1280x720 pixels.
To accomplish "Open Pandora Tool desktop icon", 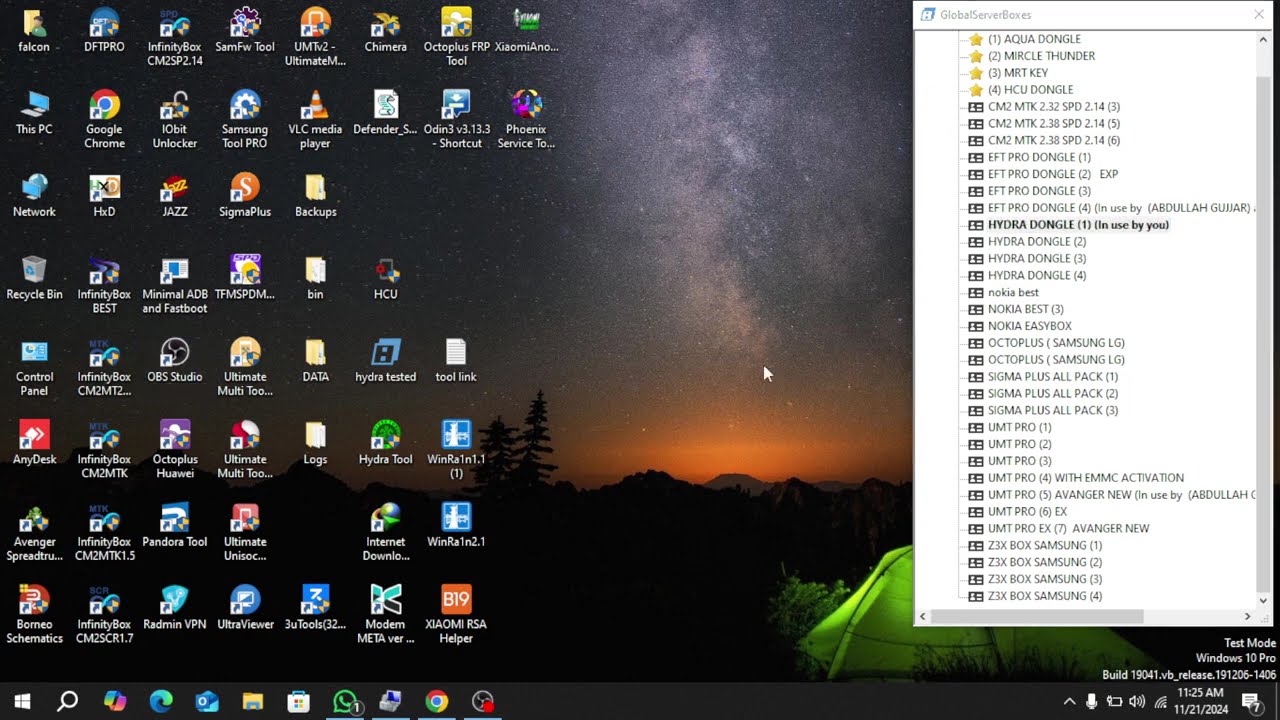I will (175, 526).
